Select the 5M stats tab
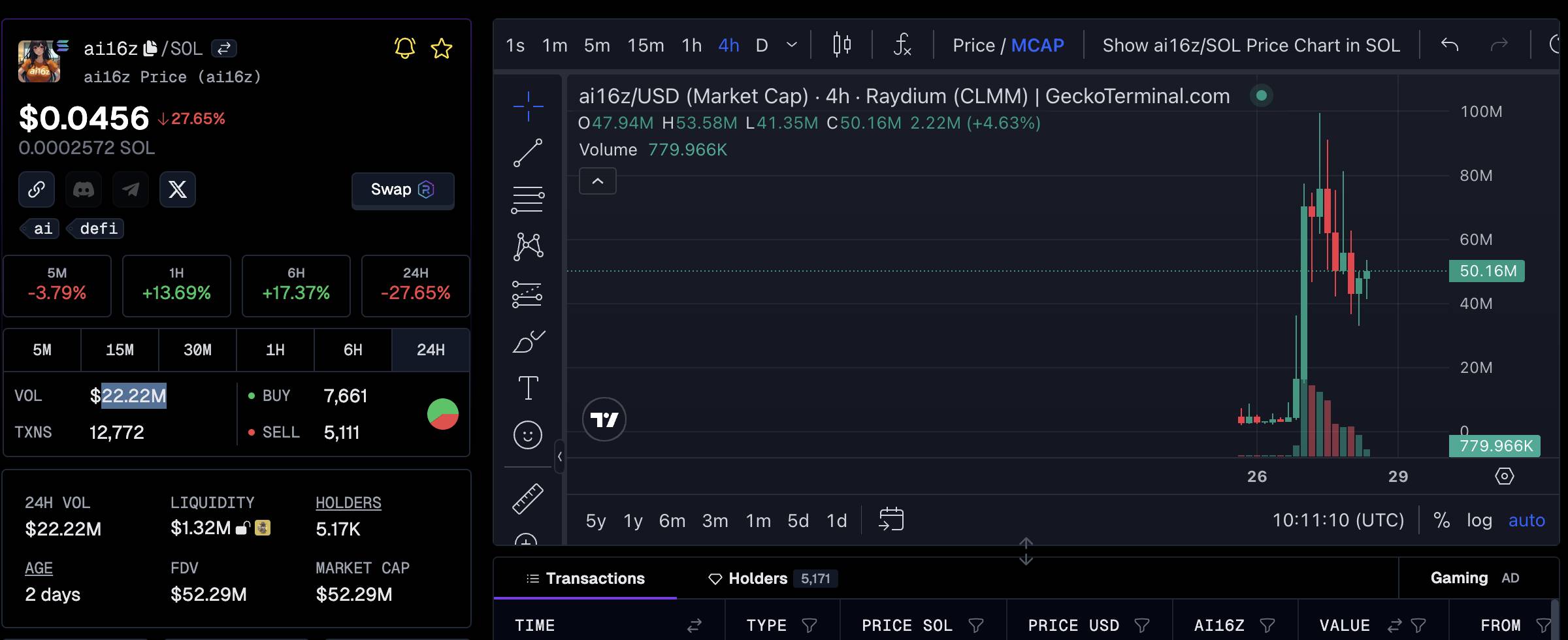 pyautogui.click(x=42, y=350)
